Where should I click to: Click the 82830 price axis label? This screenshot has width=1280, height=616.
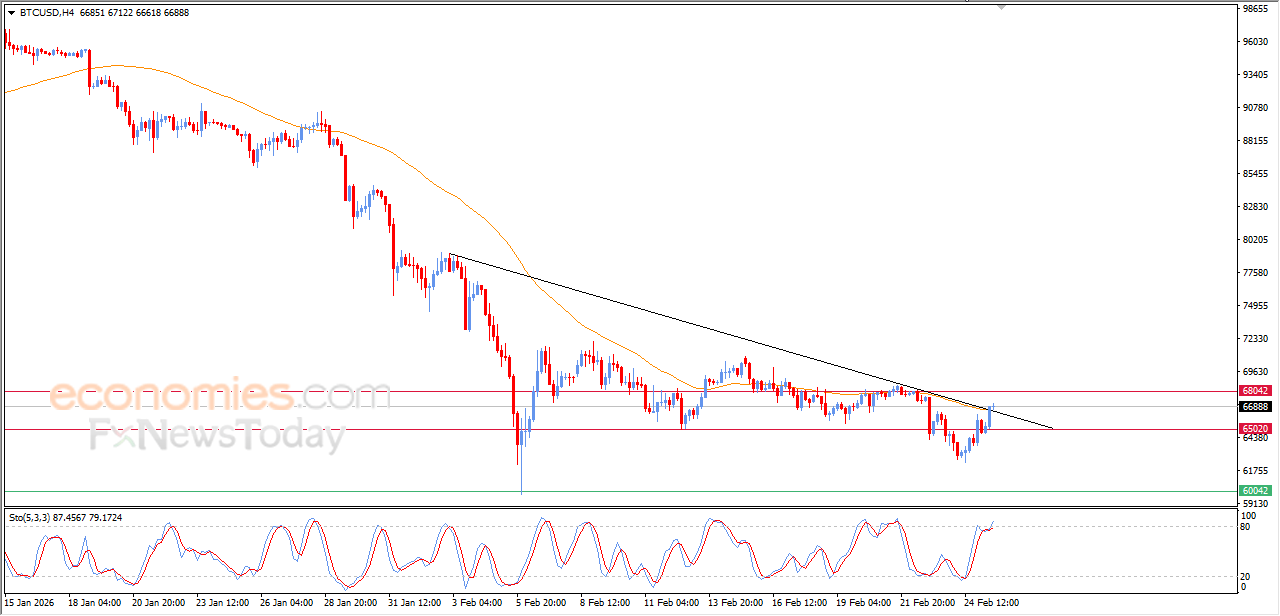tap(1256, 207)
